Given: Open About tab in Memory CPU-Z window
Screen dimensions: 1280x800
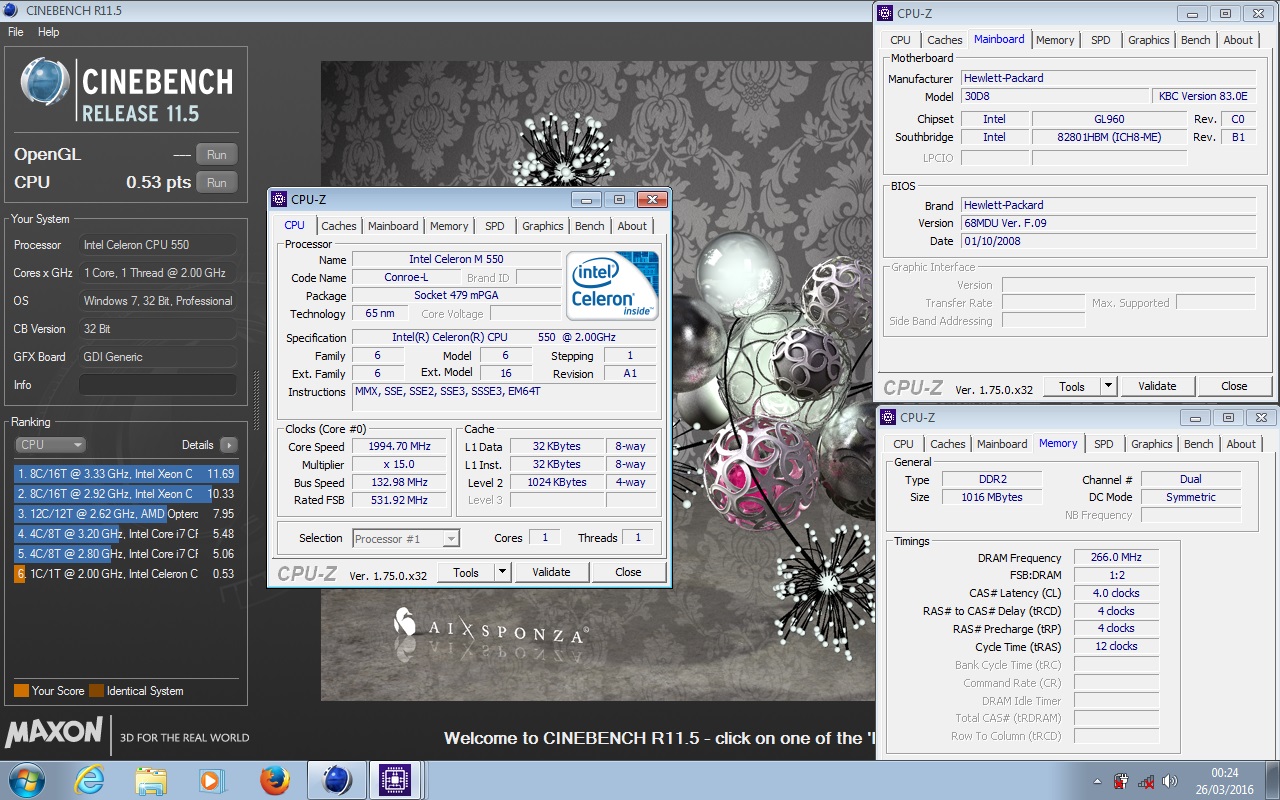Looking at the screenshot, I should pos(1241,444).
